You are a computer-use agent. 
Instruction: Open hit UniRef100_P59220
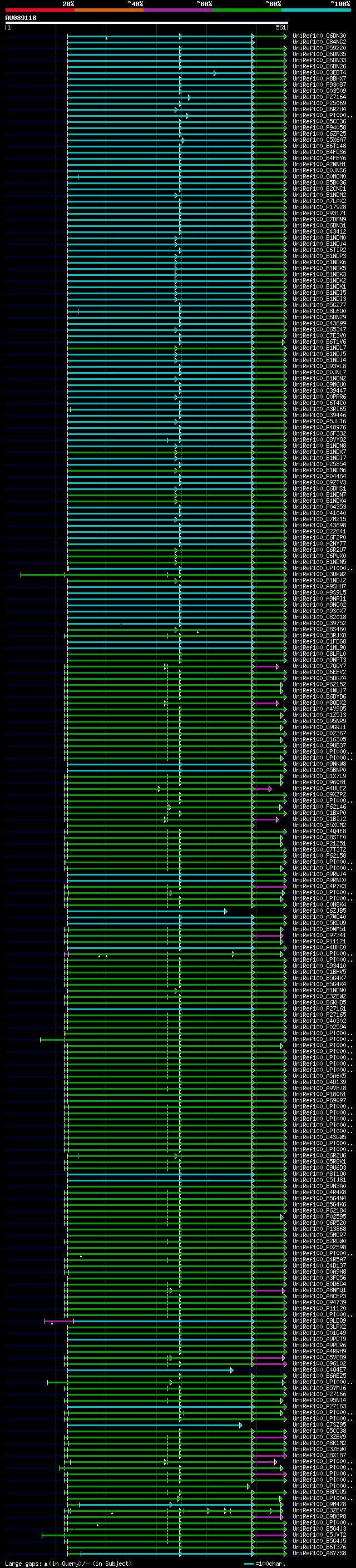319,49
